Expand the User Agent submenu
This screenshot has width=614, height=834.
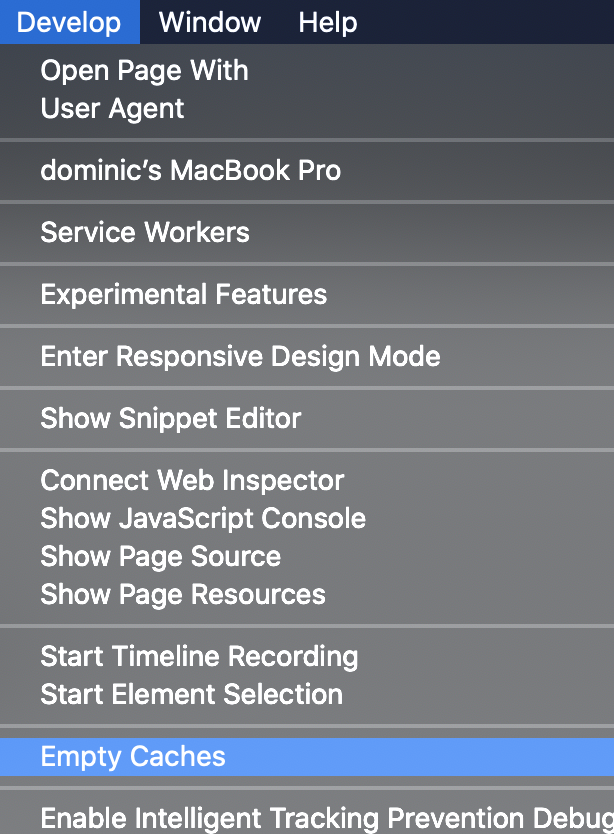[112, 109]
